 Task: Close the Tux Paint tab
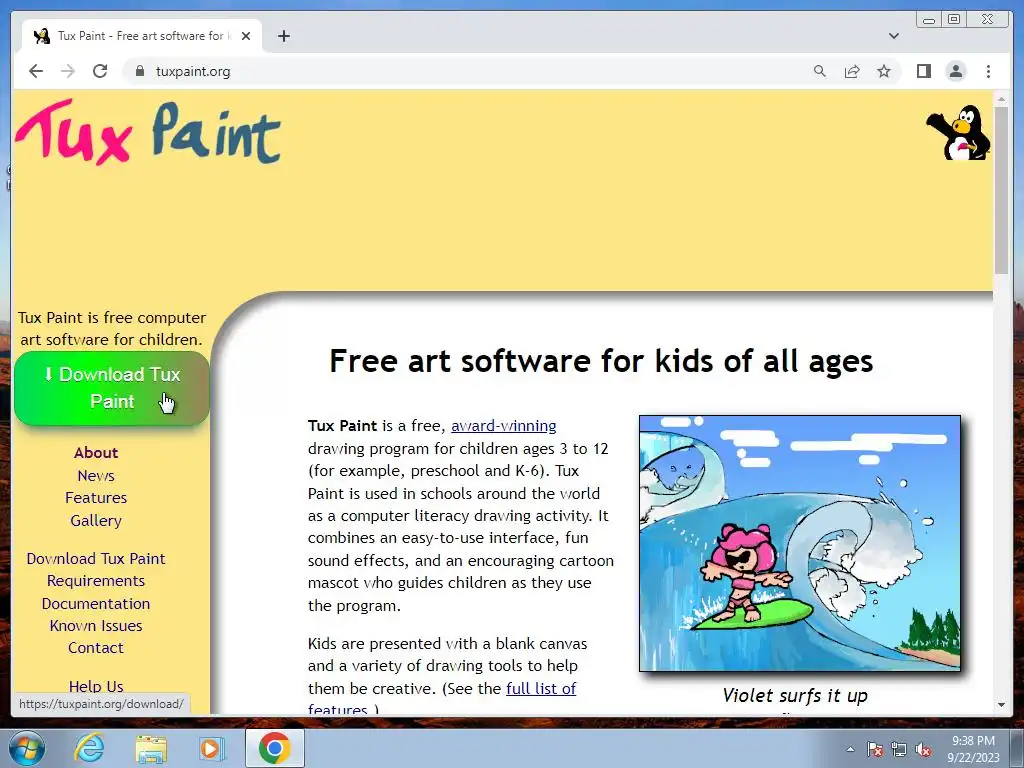pyautogui.click(x=246, y=36)
